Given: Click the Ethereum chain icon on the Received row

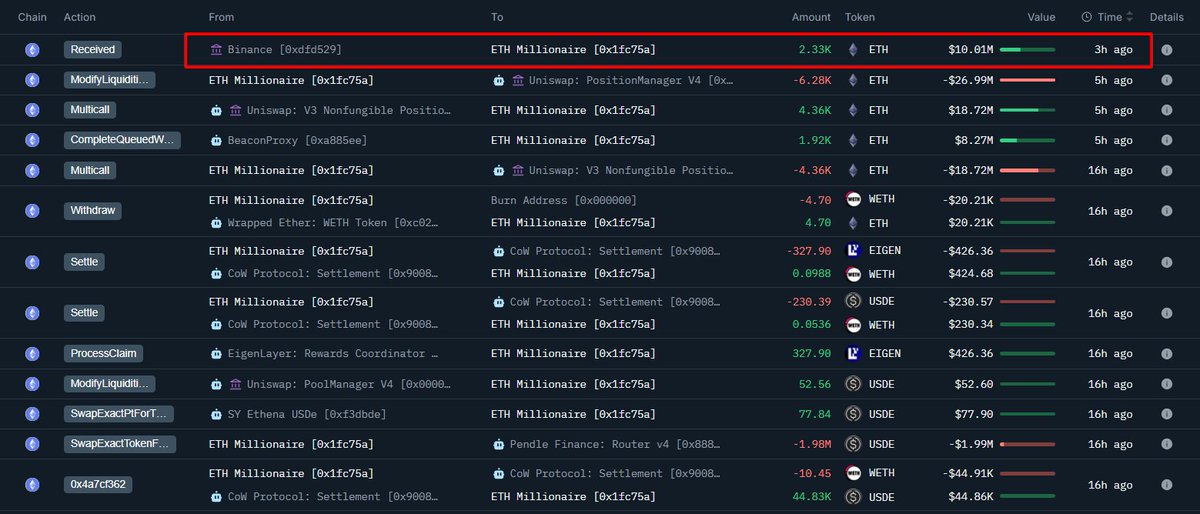Looking at the screenshot, I should tap(32, 49).
